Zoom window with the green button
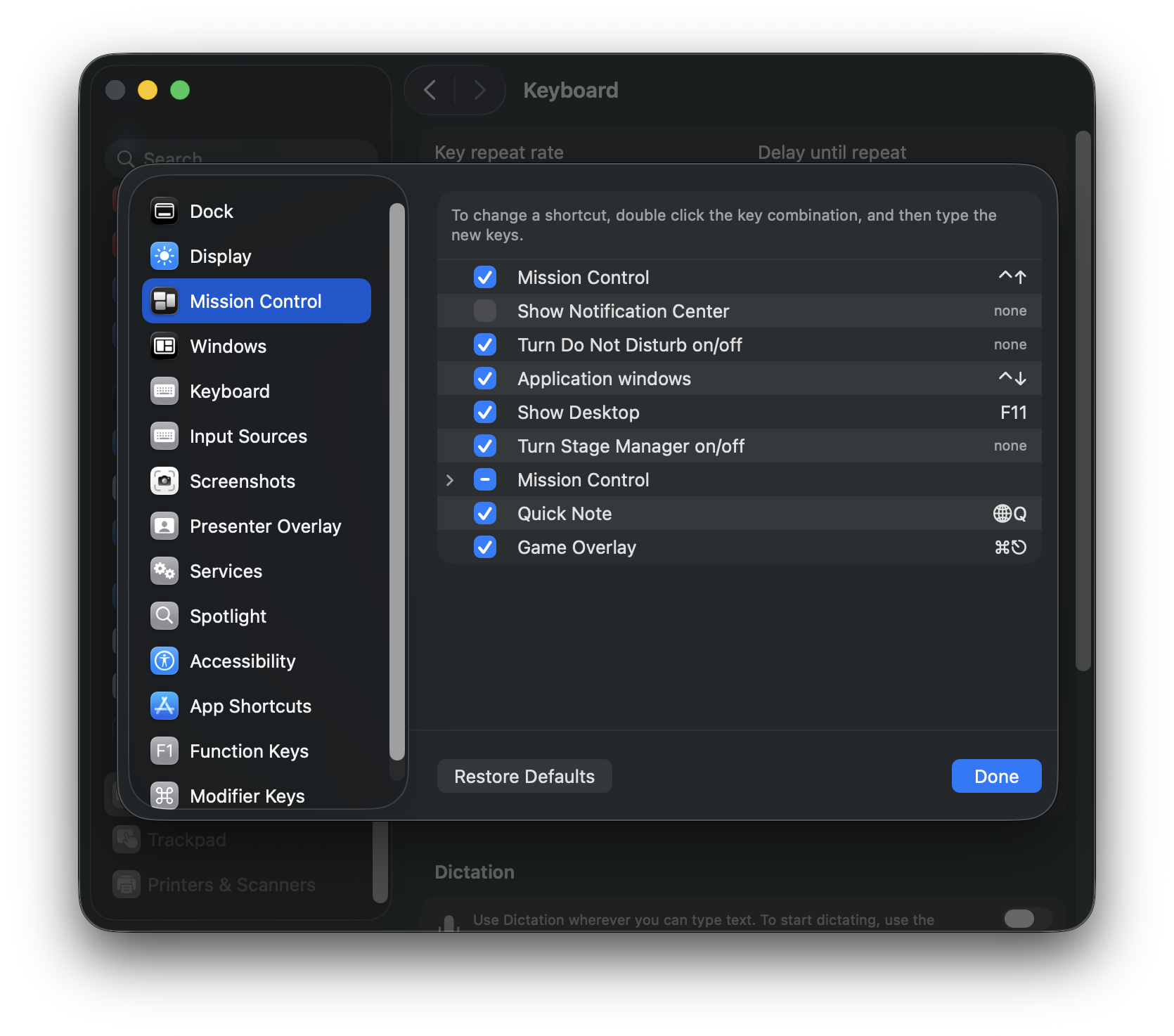The width and height of the screenshot is (1174, 1036). pos(180,90)
